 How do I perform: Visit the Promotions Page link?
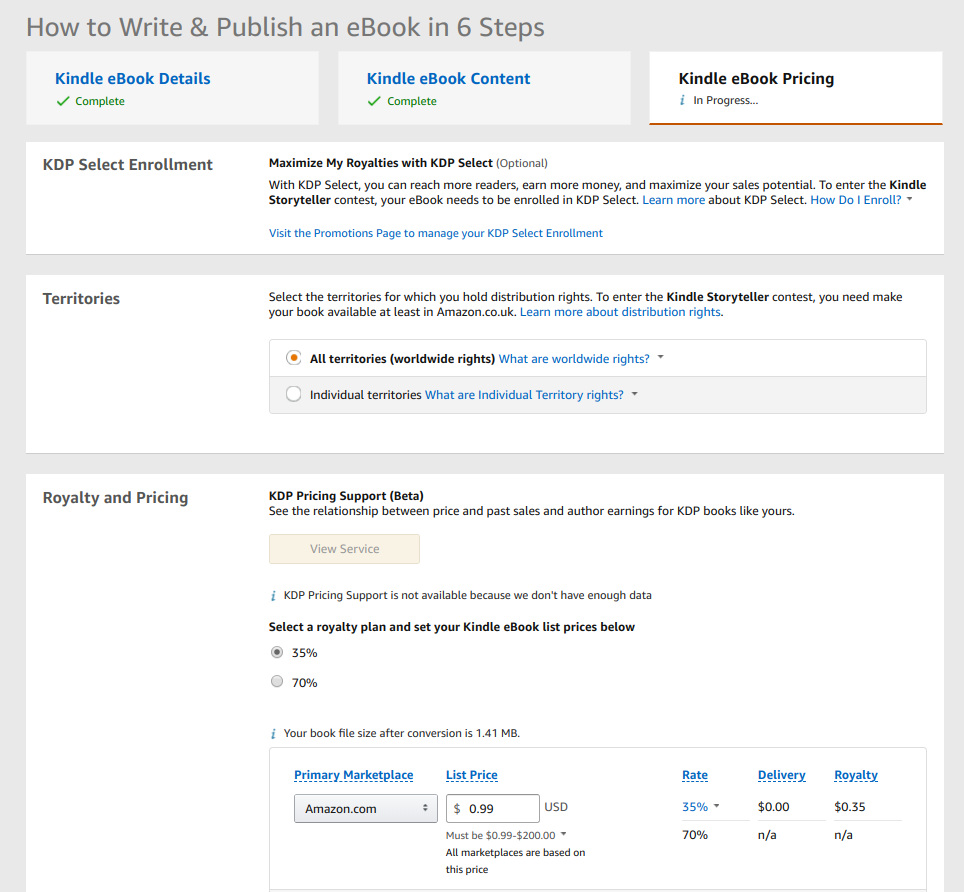tap(435, 233)
